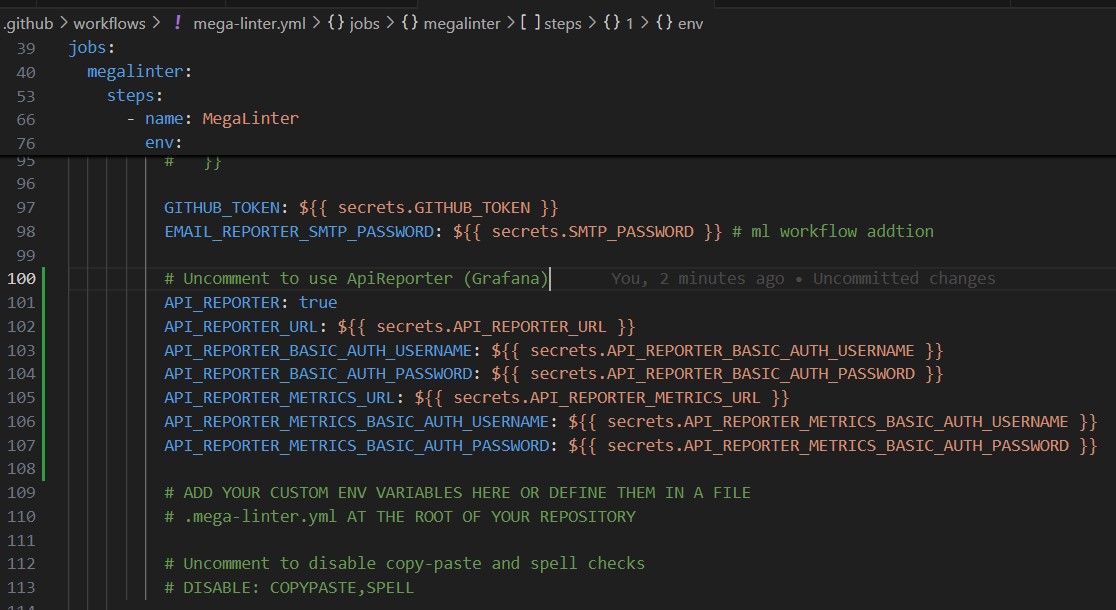1116x610 pixels.
Task: Click the curly-brace icon before jobs breadcrumb
Action: (335, 23)
